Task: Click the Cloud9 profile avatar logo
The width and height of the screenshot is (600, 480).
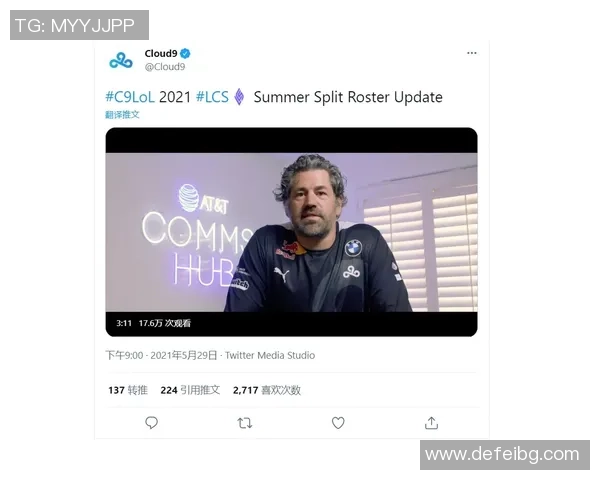Action: pos(121,60)
